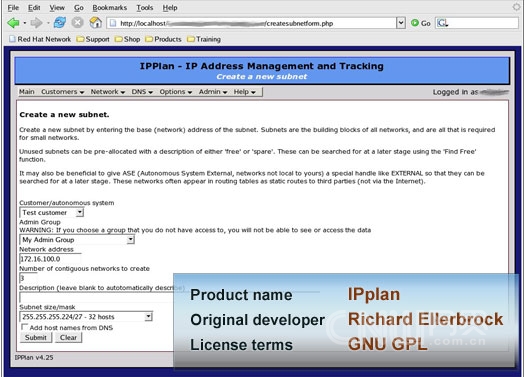This screenshot has height=377, width=525.
Task: Open the DNS menu in IPPlan
Action: (142, 92)
